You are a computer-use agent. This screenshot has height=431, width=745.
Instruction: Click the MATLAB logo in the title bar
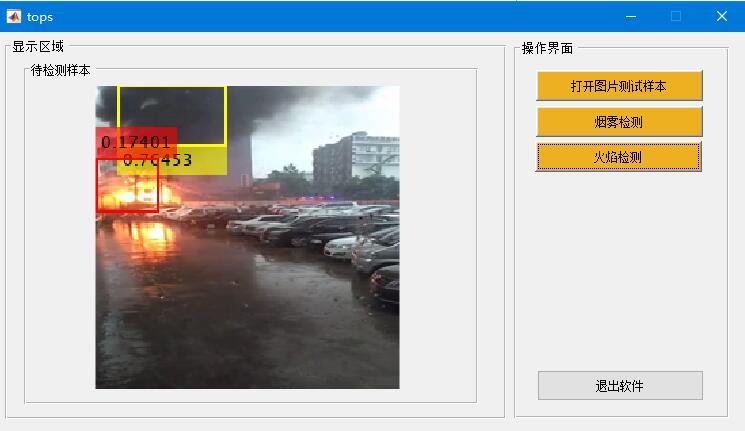pyautogui.click(x=13, y=17)
